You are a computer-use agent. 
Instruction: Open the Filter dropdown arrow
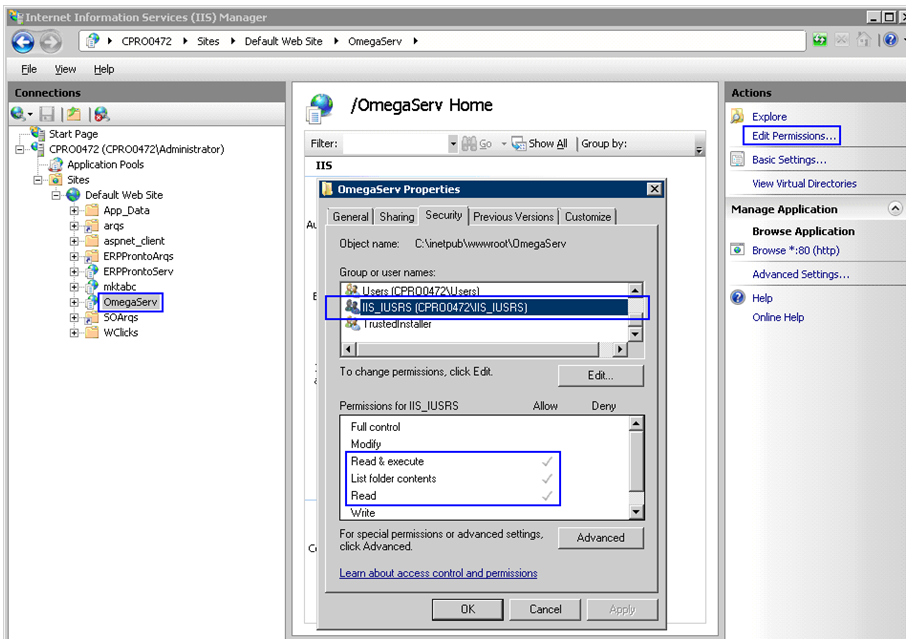click(453, 144)
